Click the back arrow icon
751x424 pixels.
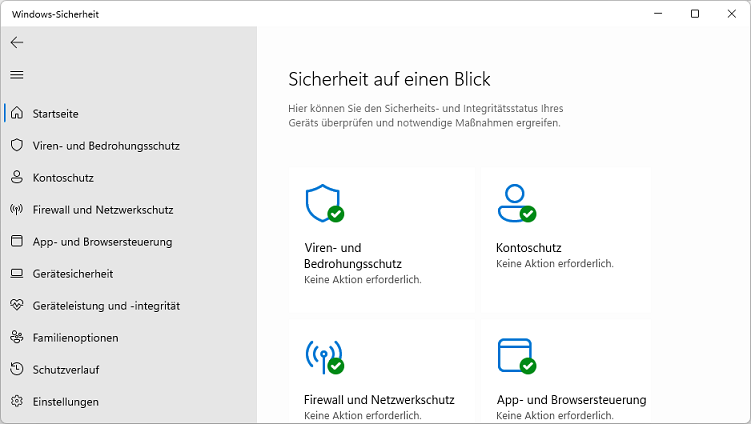tap(17, 43)
